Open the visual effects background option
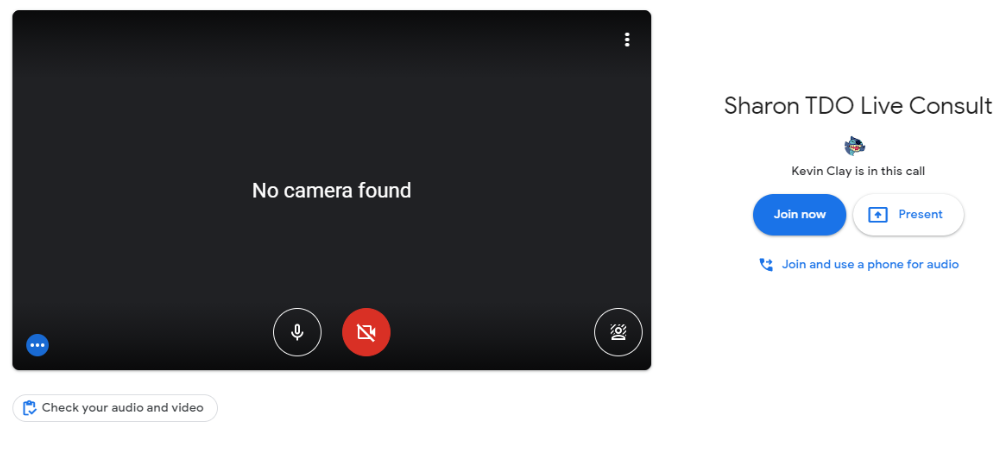This screenshot has width=1004, height=450. [618, 332]
